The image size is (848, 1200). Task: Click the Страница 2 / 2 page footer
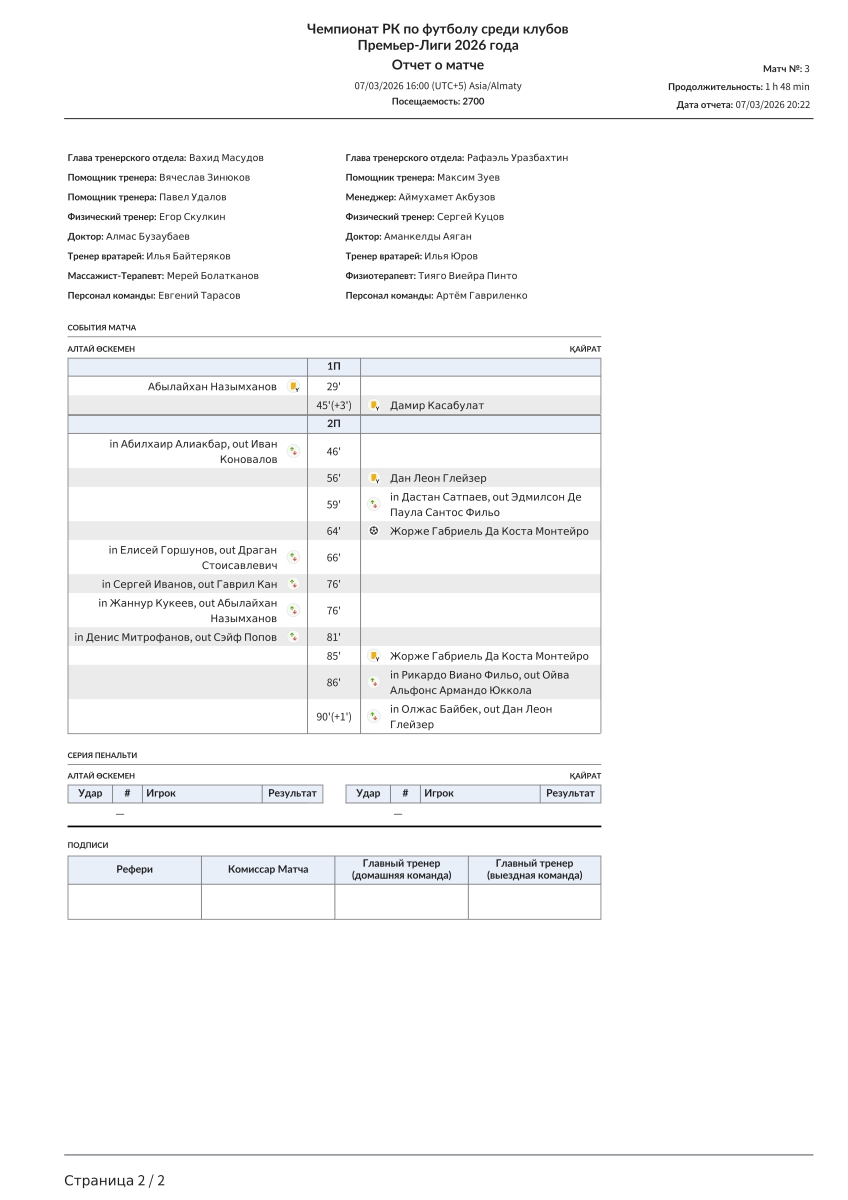pos(115,1180)
